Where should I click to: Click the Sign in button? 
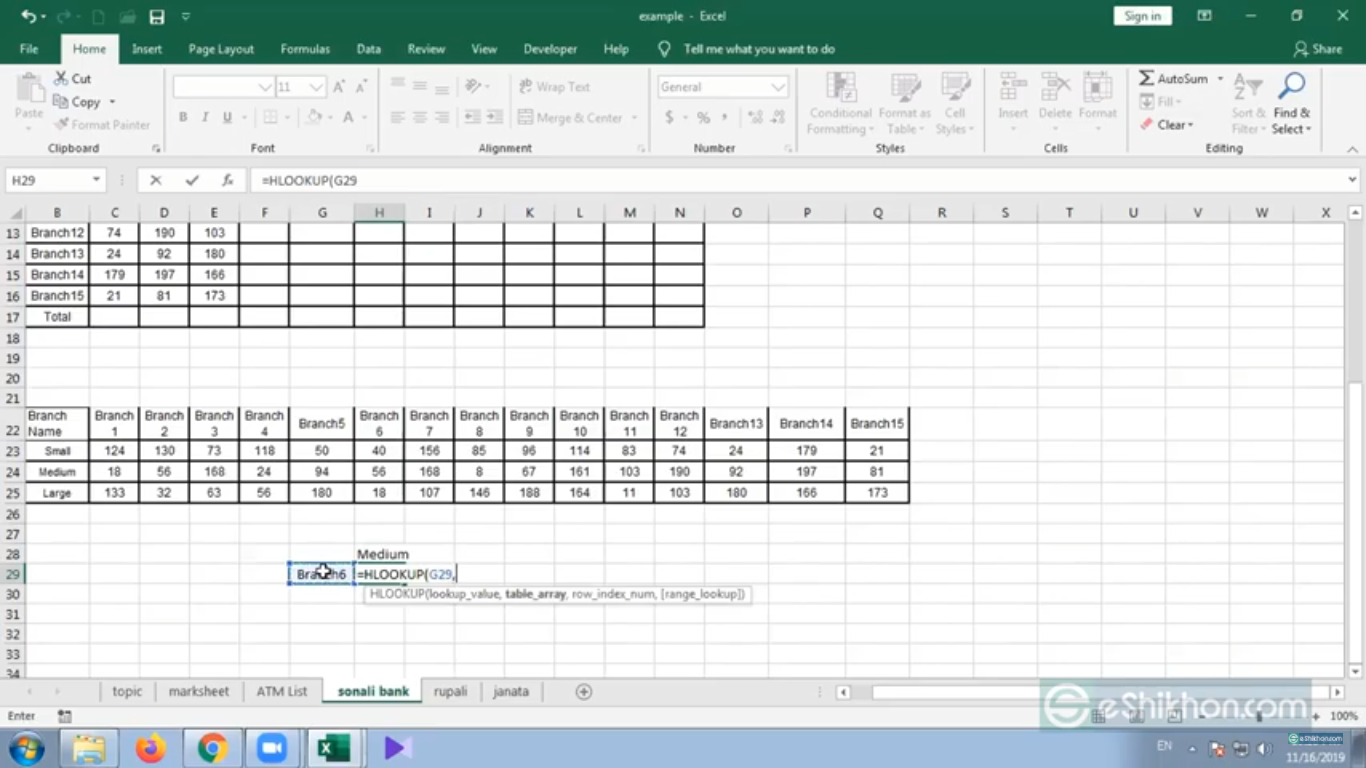[x=1142, y=16]
